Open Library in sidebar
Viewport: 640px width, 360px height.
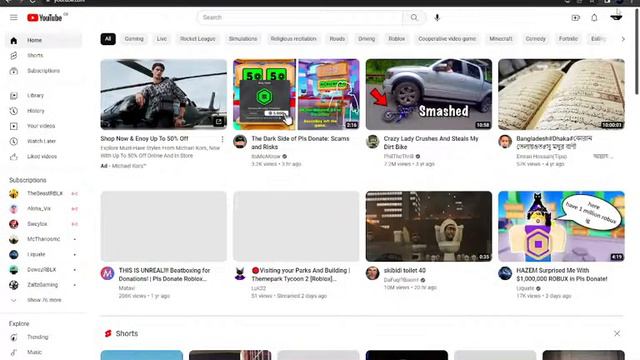[43, 96]
